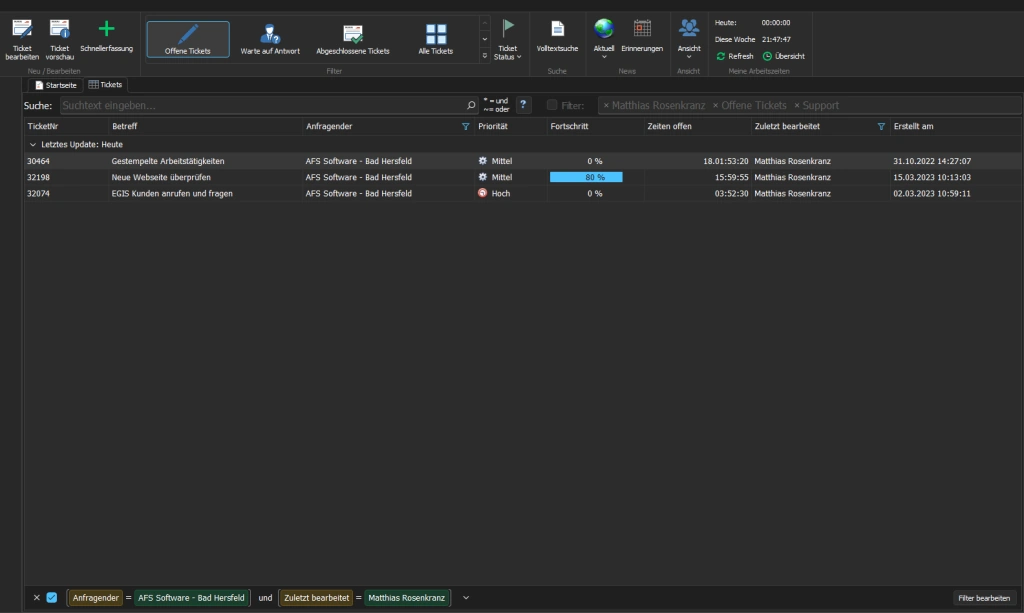Click ticket number 32198
1024x613 pixels.
pos(39,177)
